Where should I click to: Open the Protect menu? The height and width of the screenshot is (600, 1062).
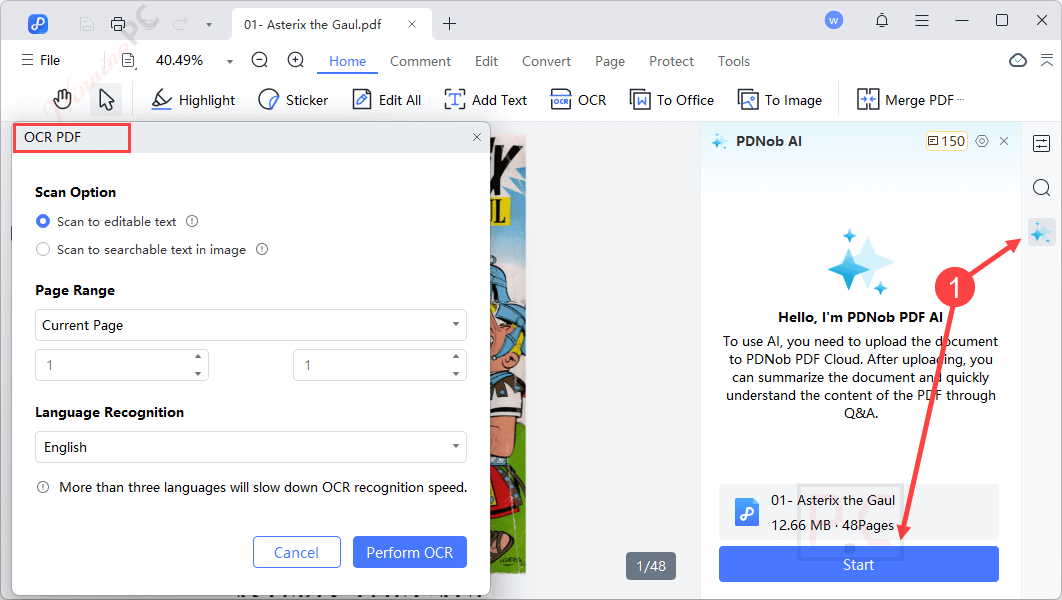[671, 61]
